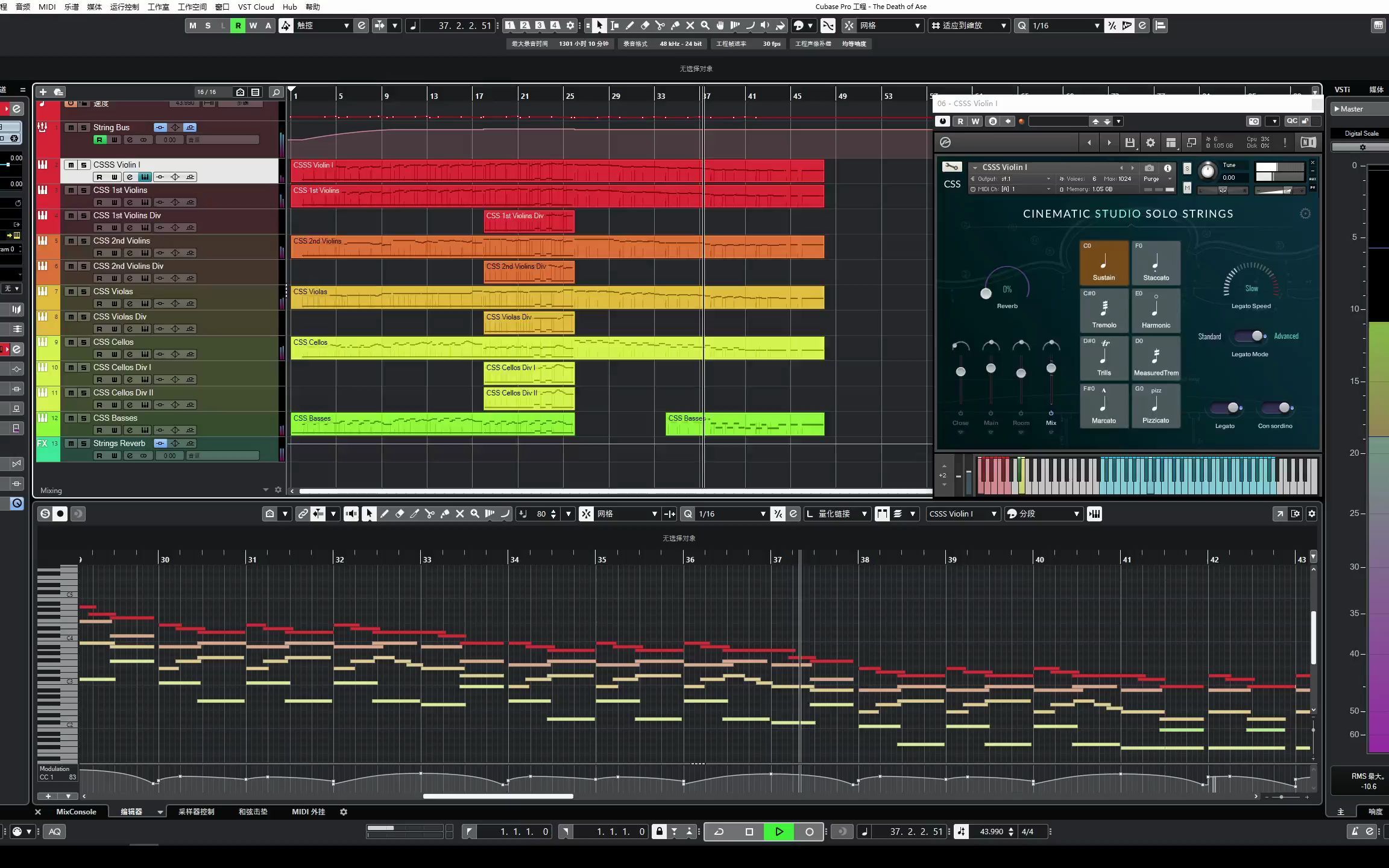The image size is (1389, 868).
Task: Select the Zoom tool in key editor toolbar
Action: [475, 514]
